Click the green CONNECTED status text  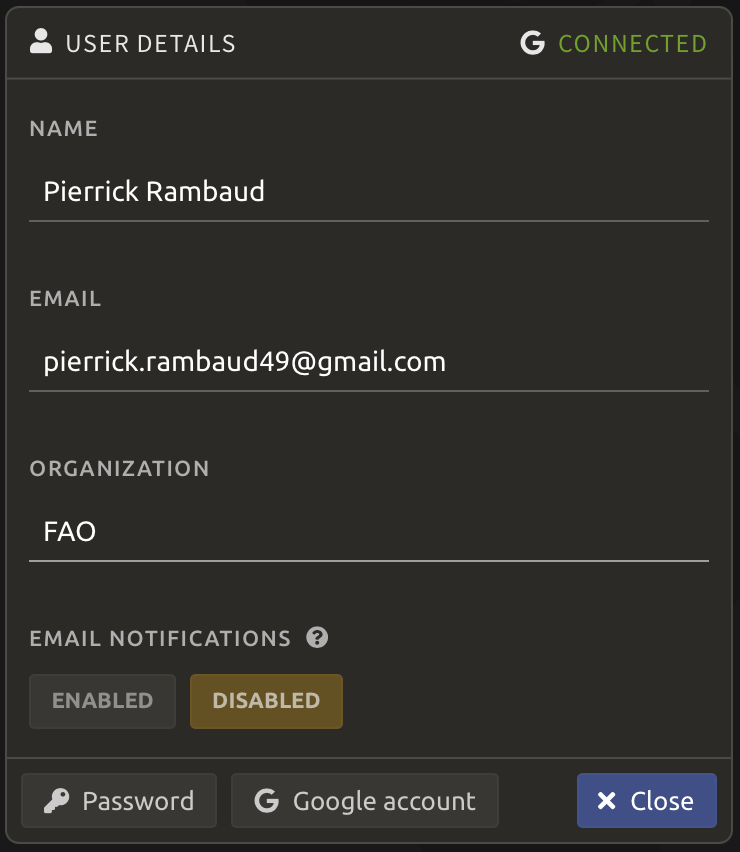click(x=632, y=44)
